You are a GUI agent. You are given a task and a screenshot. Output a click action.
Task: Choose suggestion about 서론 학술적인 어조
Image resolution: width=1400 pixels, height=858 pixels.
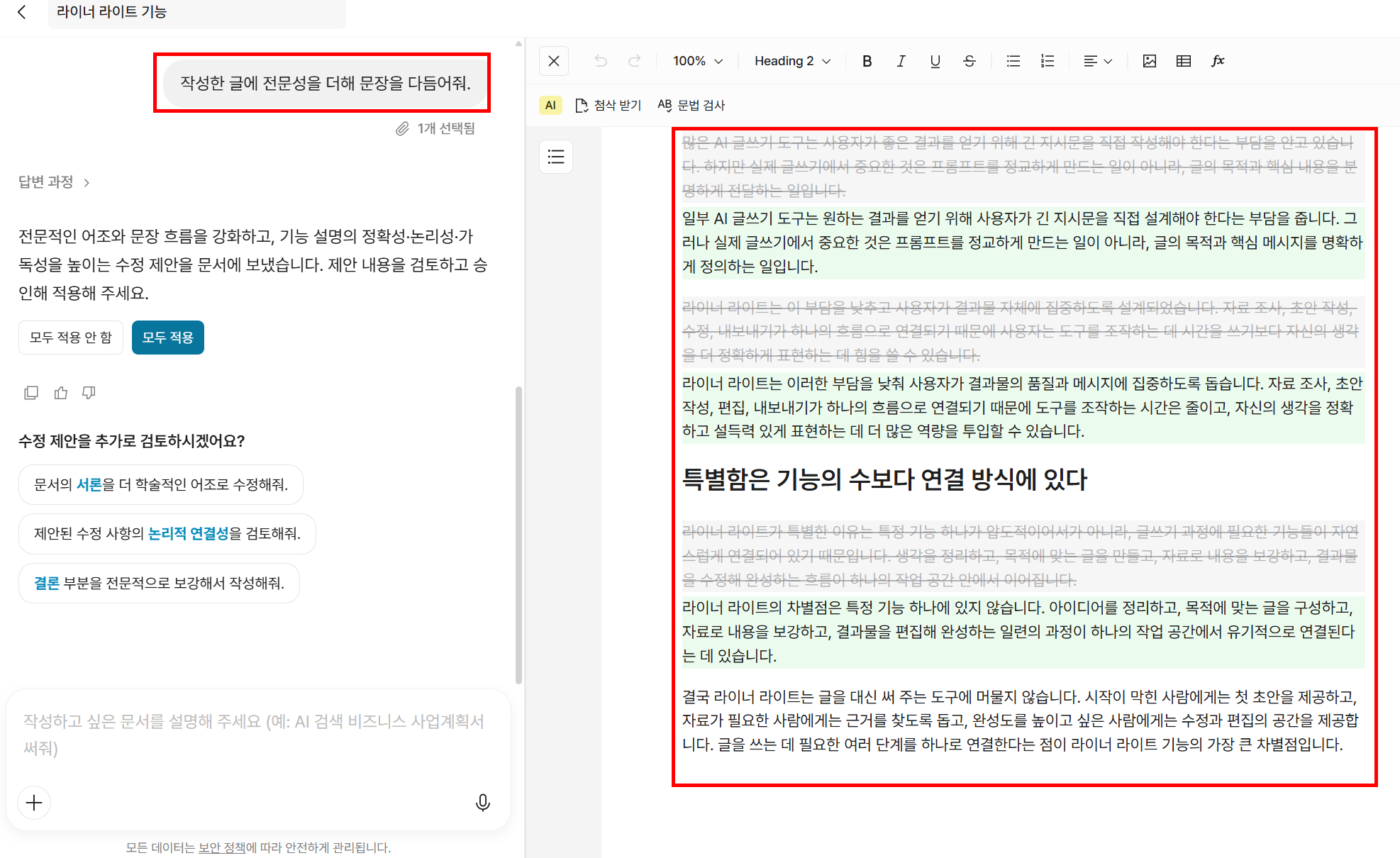point(161,484)
